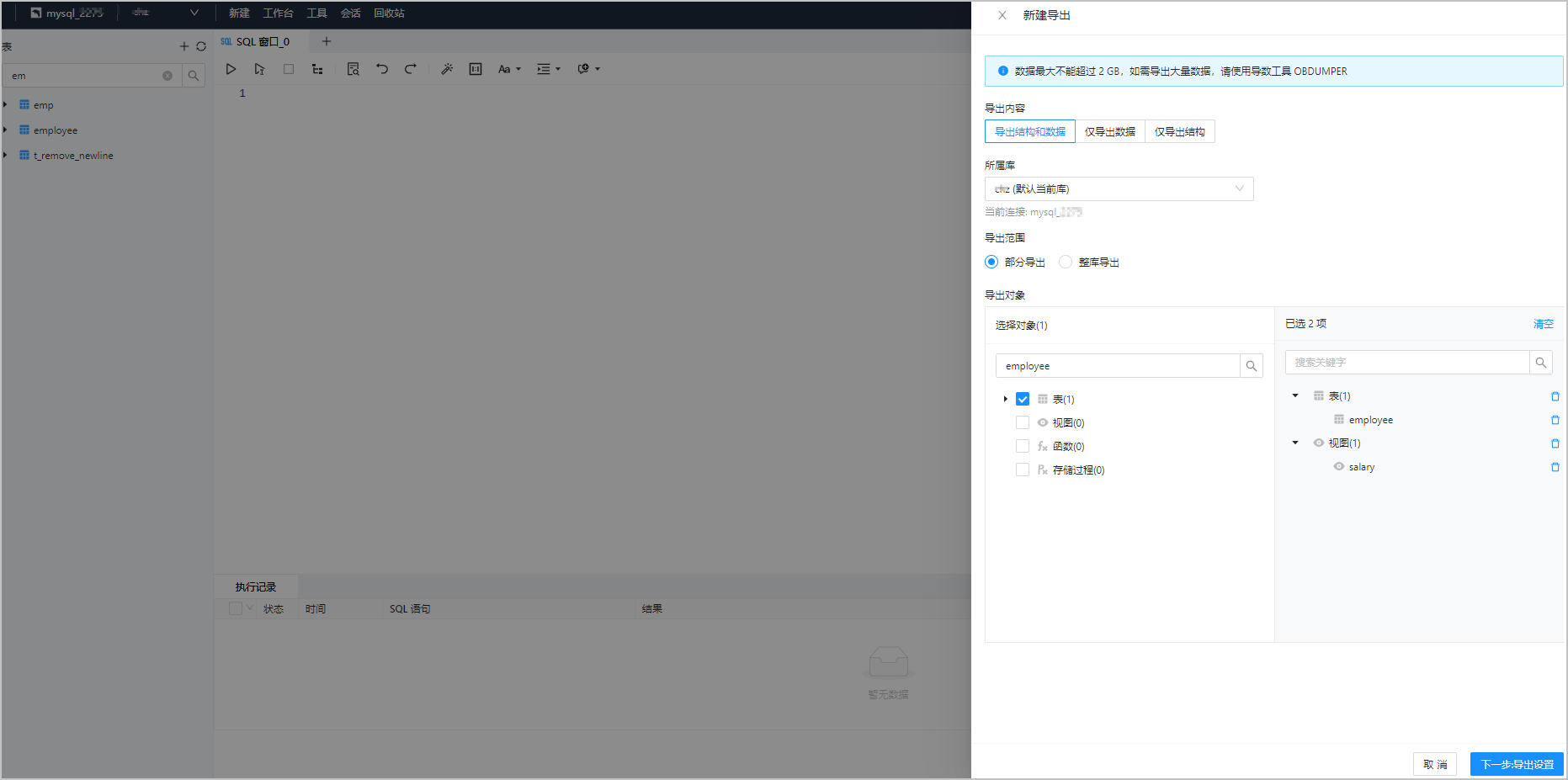Check the 视图(0) checkbox
The image size is (1568, 780).
pyautogui.click(x=1023, y=422)
